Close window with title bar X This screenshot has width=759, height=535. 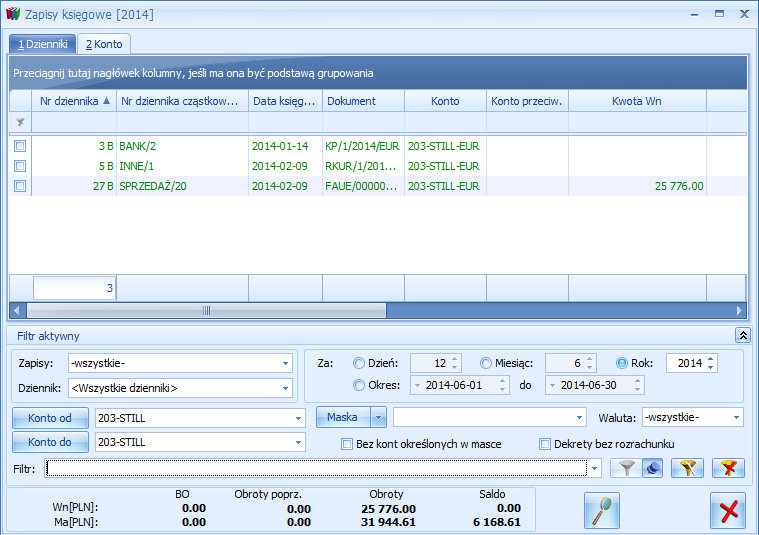tap(744, 14)
